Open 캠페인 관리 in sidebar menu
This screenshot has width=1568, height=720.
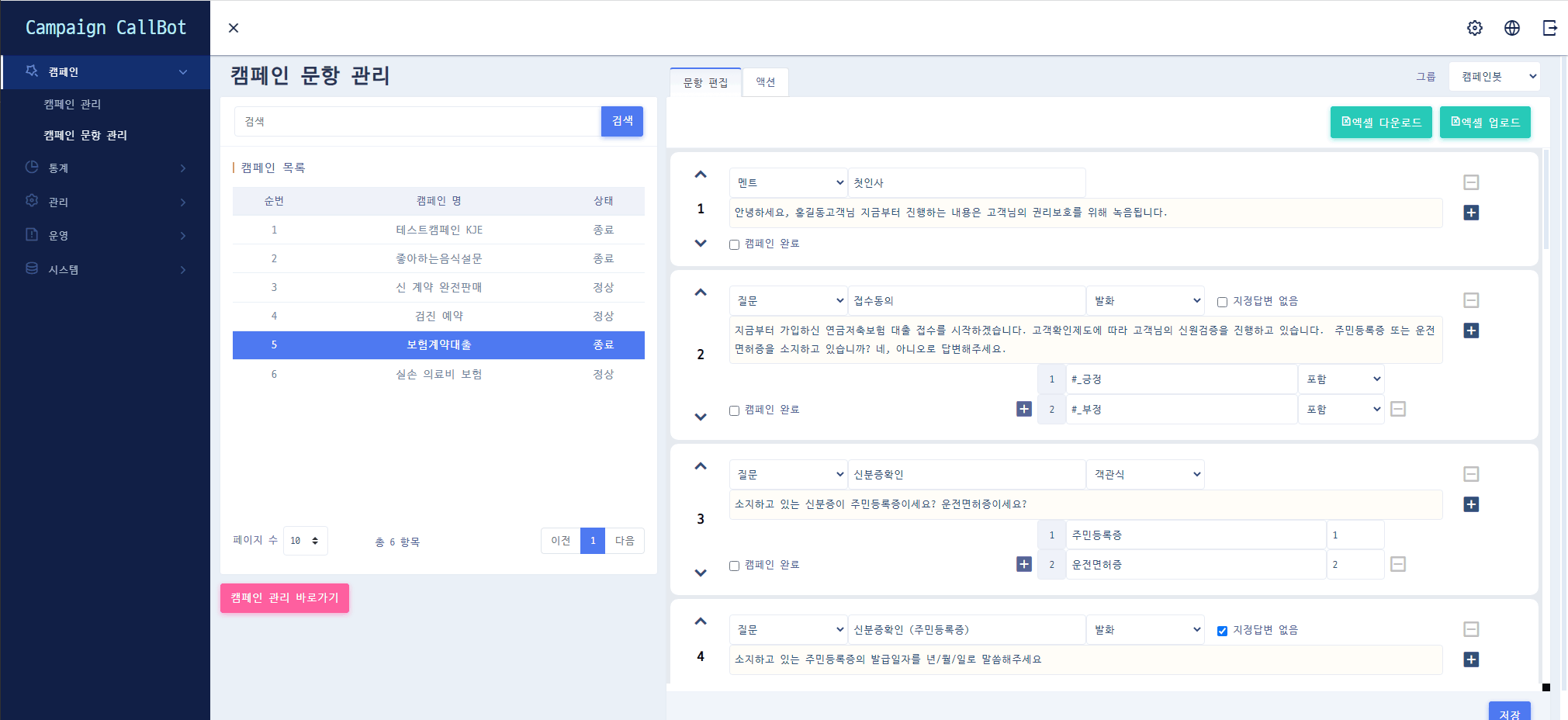tap(72, 104)
